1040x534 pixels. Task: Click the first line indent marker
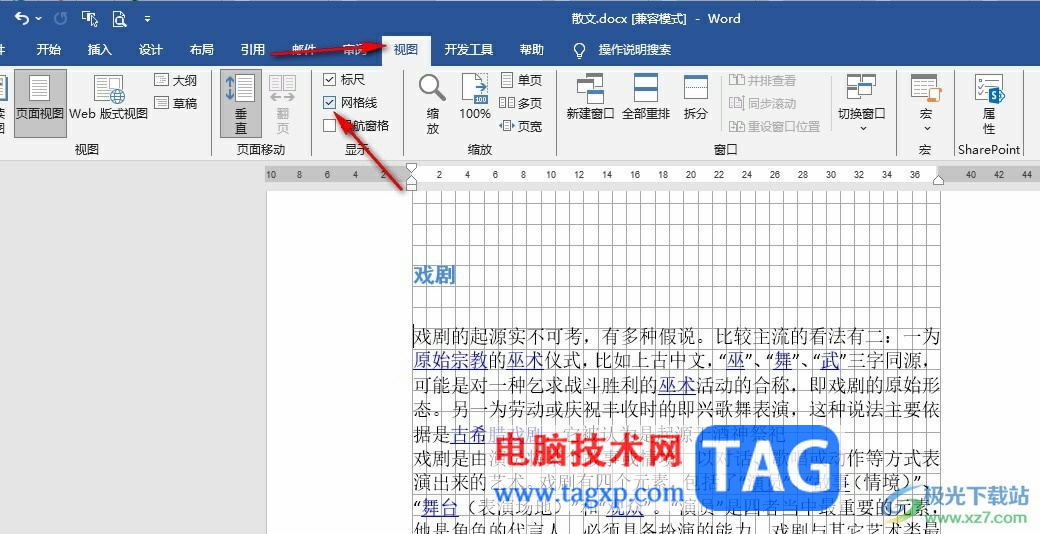411,168
